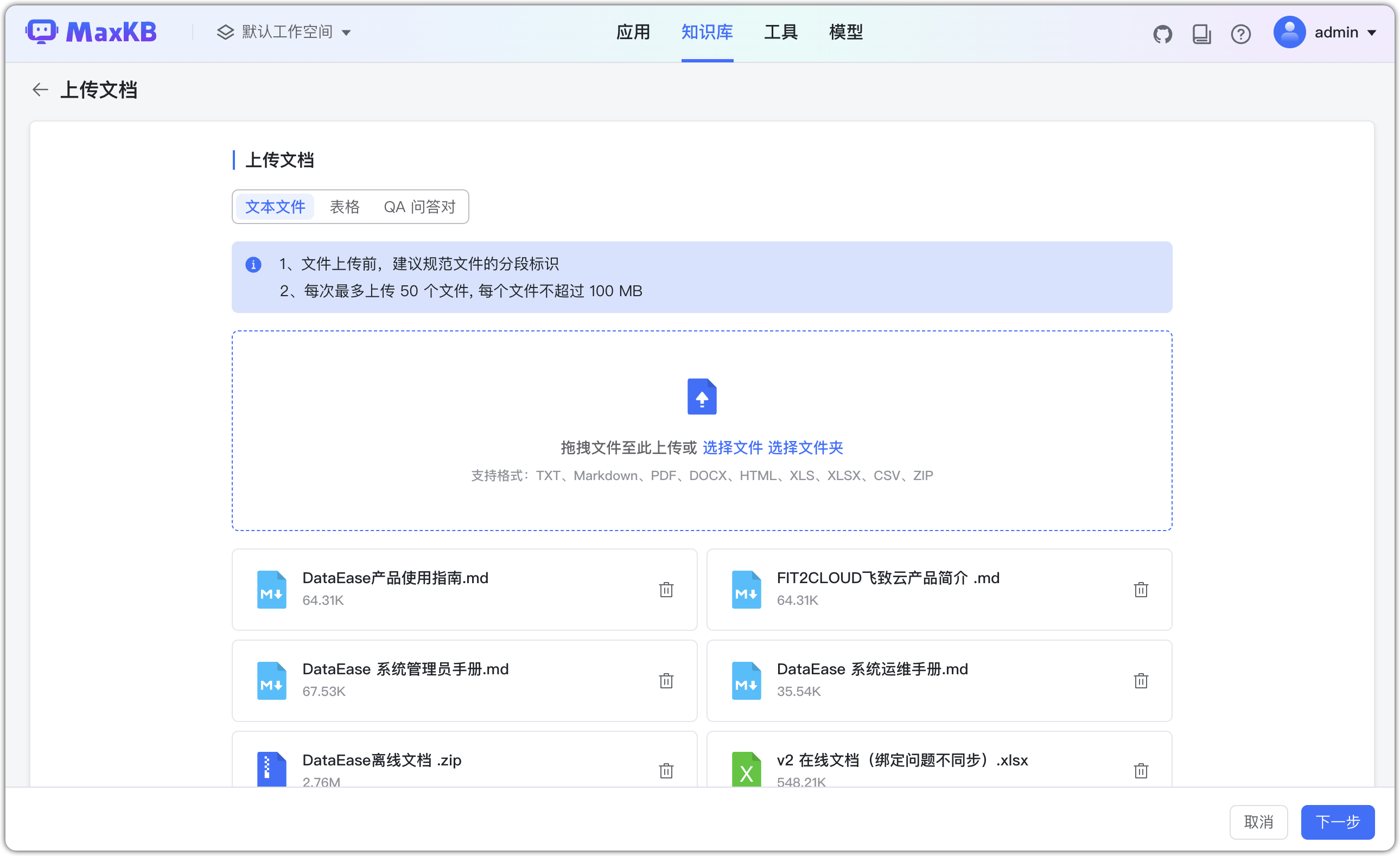
Task: Click the 取消 button
Action: (1258, 821)
